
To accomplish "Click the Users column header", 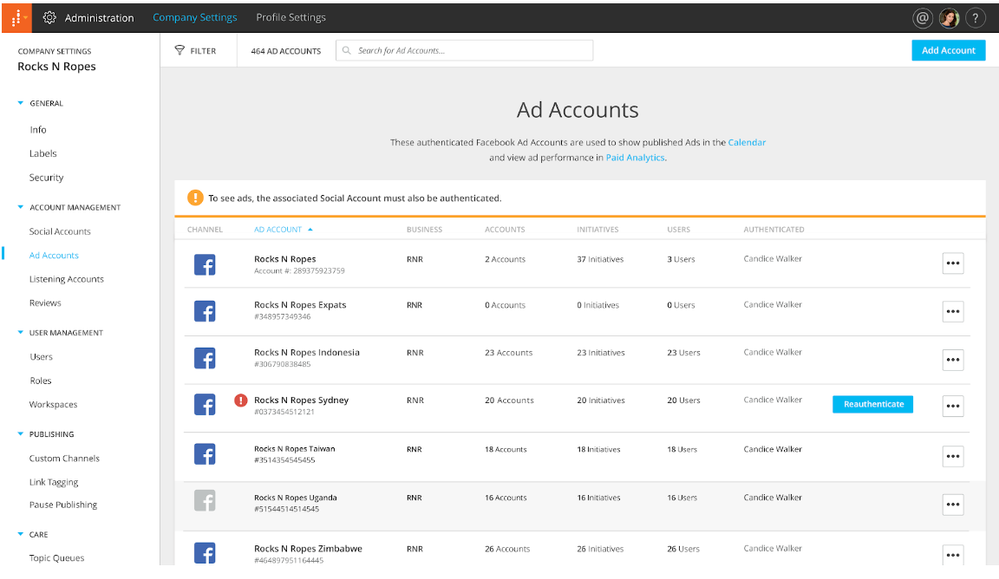I will 679,229.
